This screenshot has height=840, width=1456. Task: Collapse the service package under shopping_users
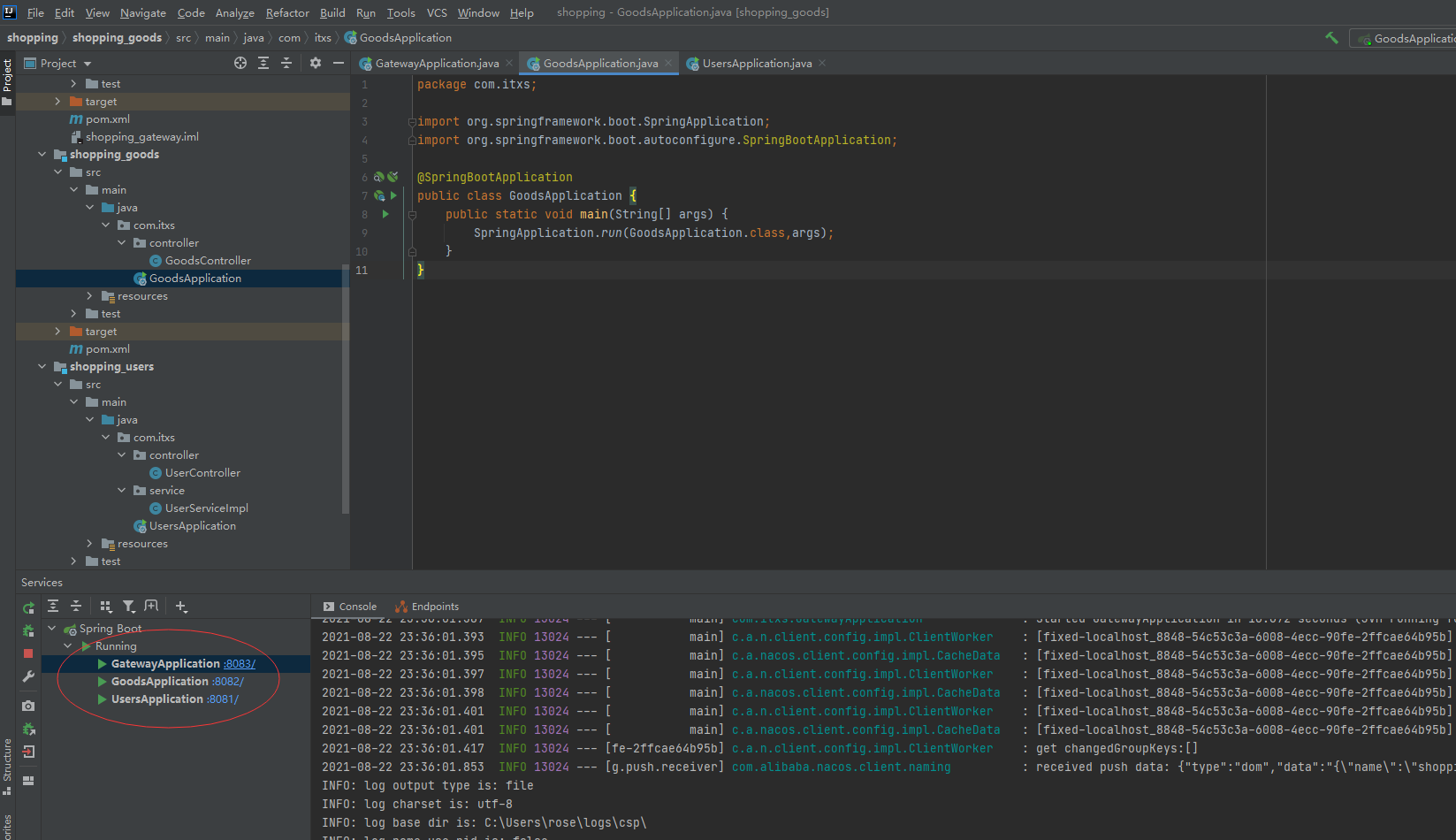121,490
